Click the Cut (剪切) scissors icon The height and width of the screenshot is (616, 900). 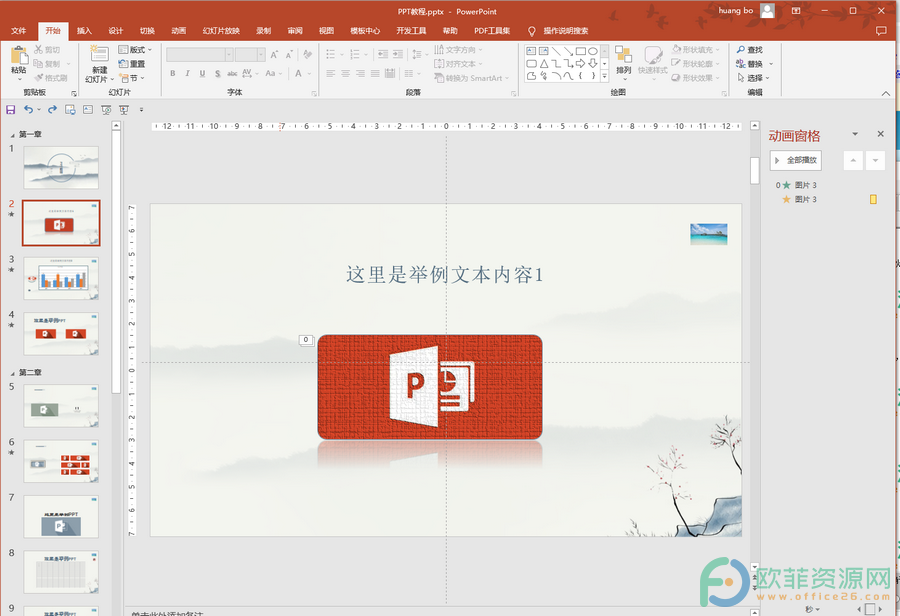pos(38,49)
